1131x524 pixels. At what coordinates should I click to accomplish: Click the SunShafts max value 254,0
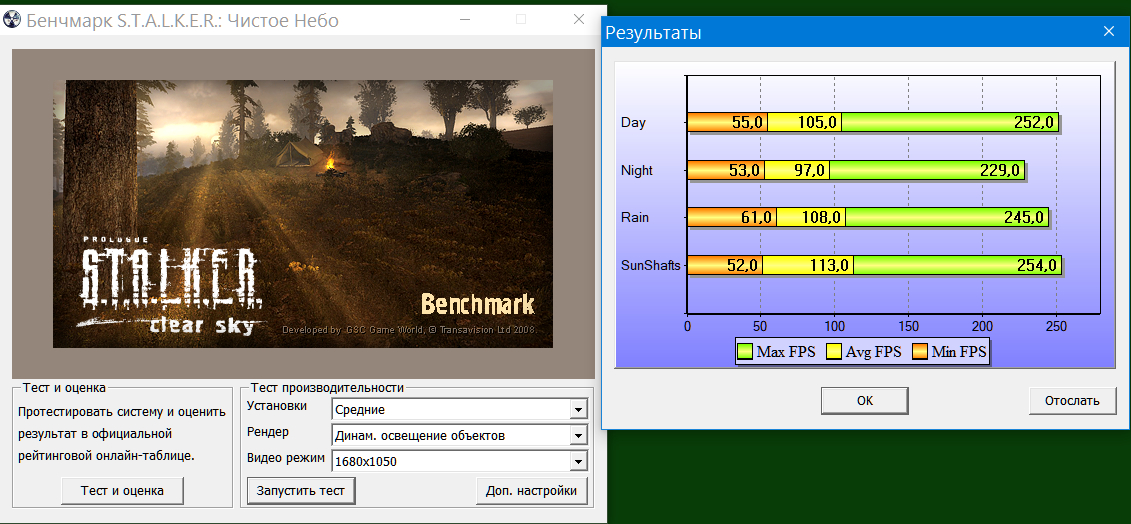coord(1037,266)
